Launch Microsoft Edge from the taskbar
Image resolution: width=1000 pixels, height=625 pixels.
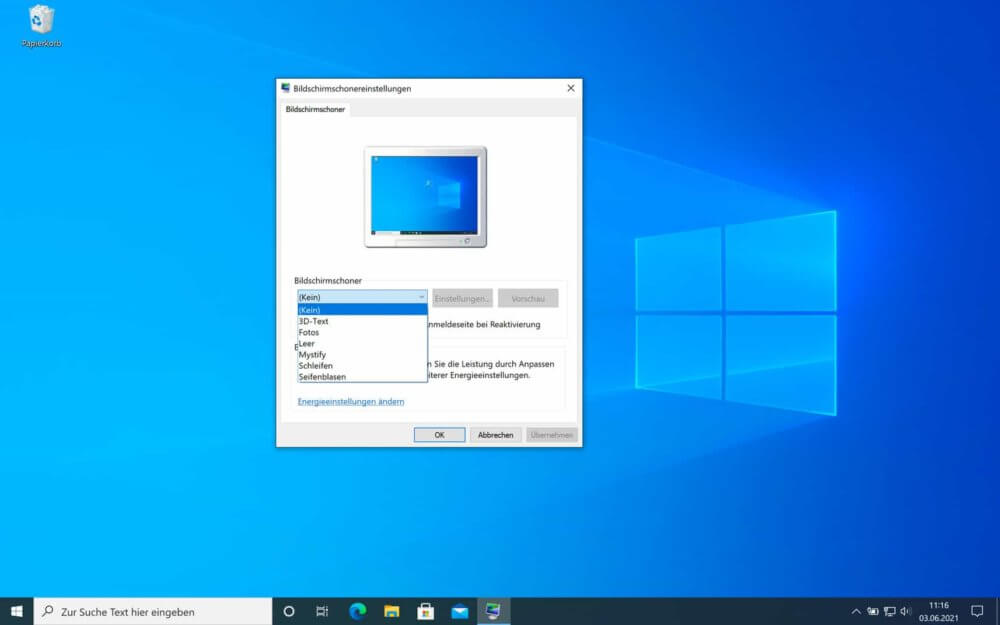[357, 612]
